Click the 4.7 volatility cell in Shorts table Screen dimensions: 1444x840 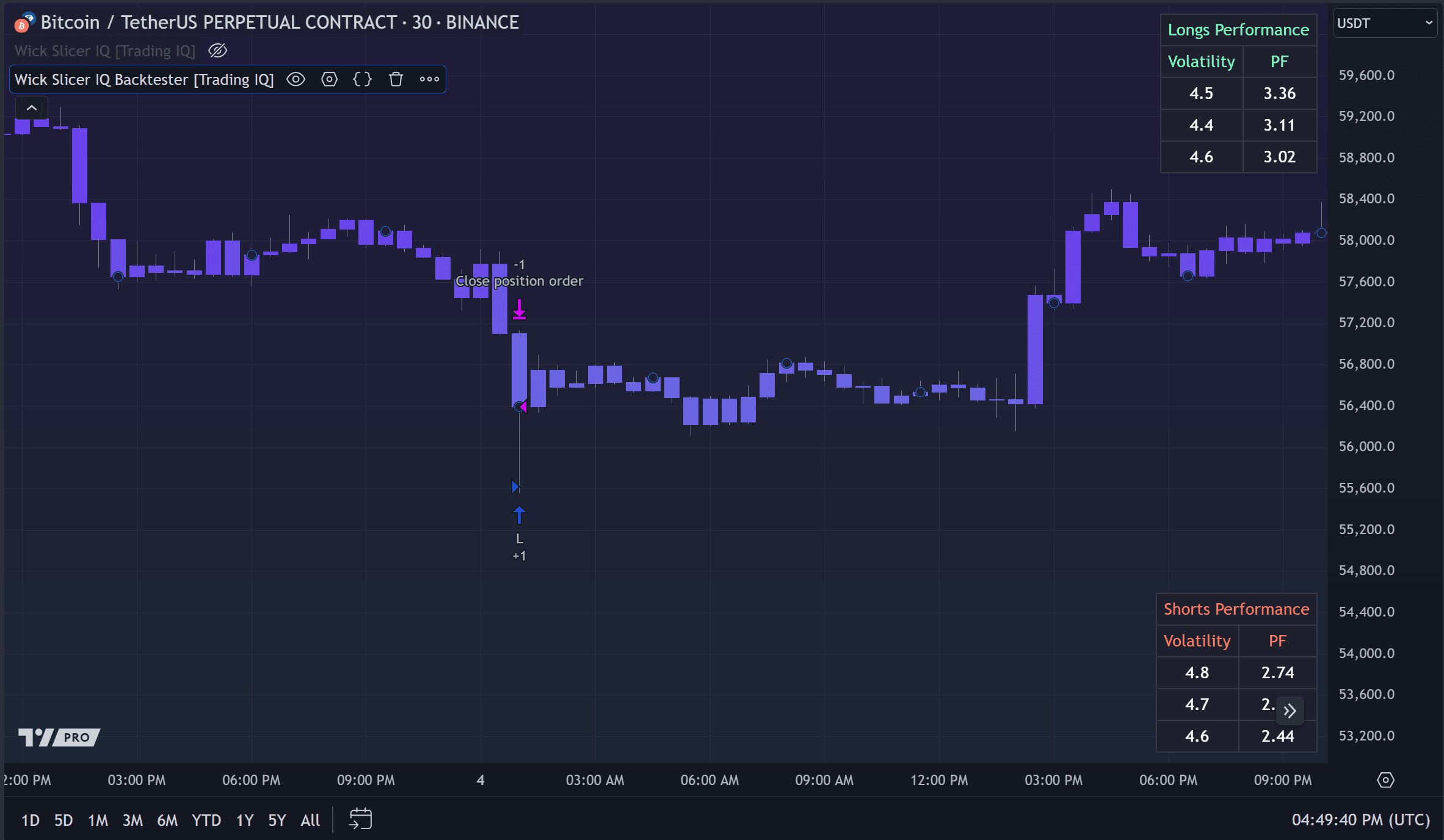click(1197, 704)
